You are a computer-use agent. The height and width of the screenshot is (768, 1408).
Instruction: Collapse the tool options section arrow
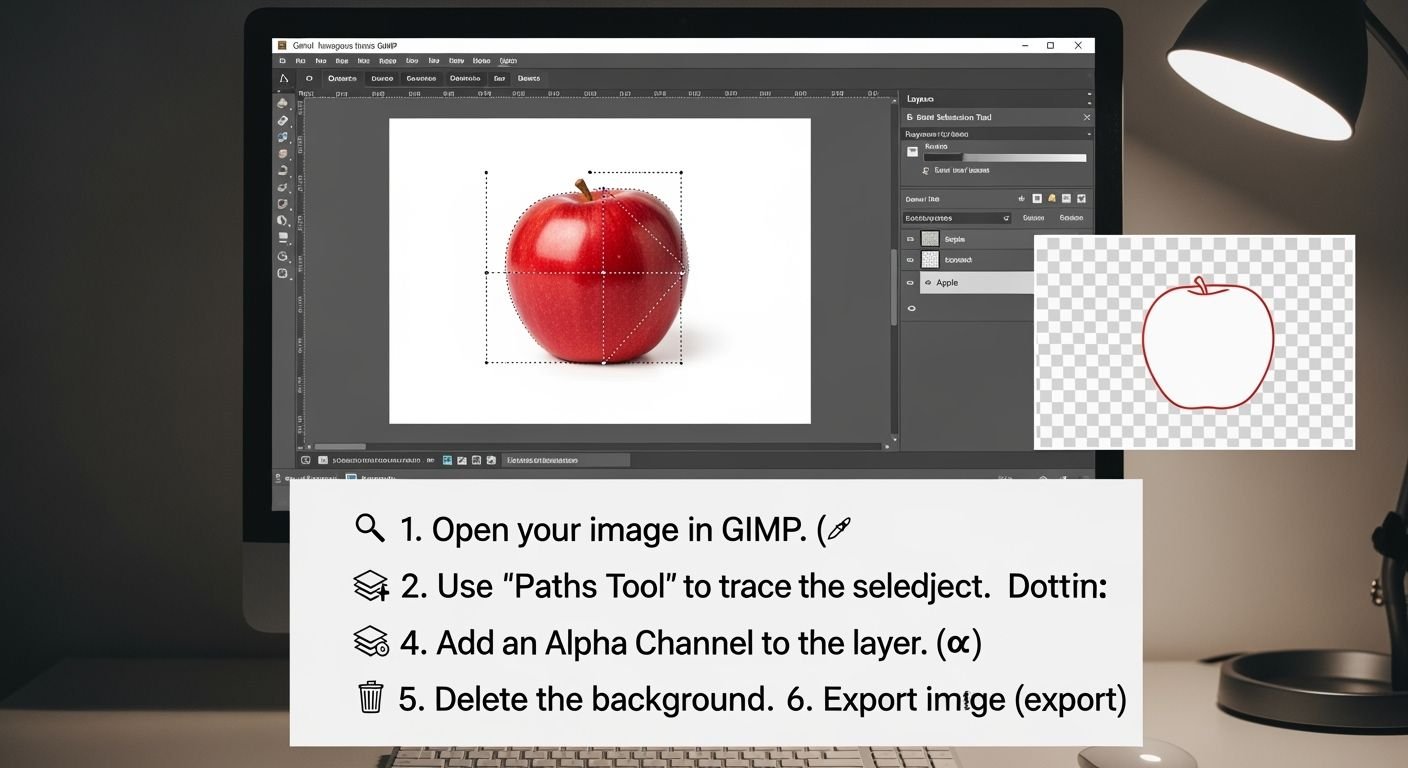coord(1089,134)
